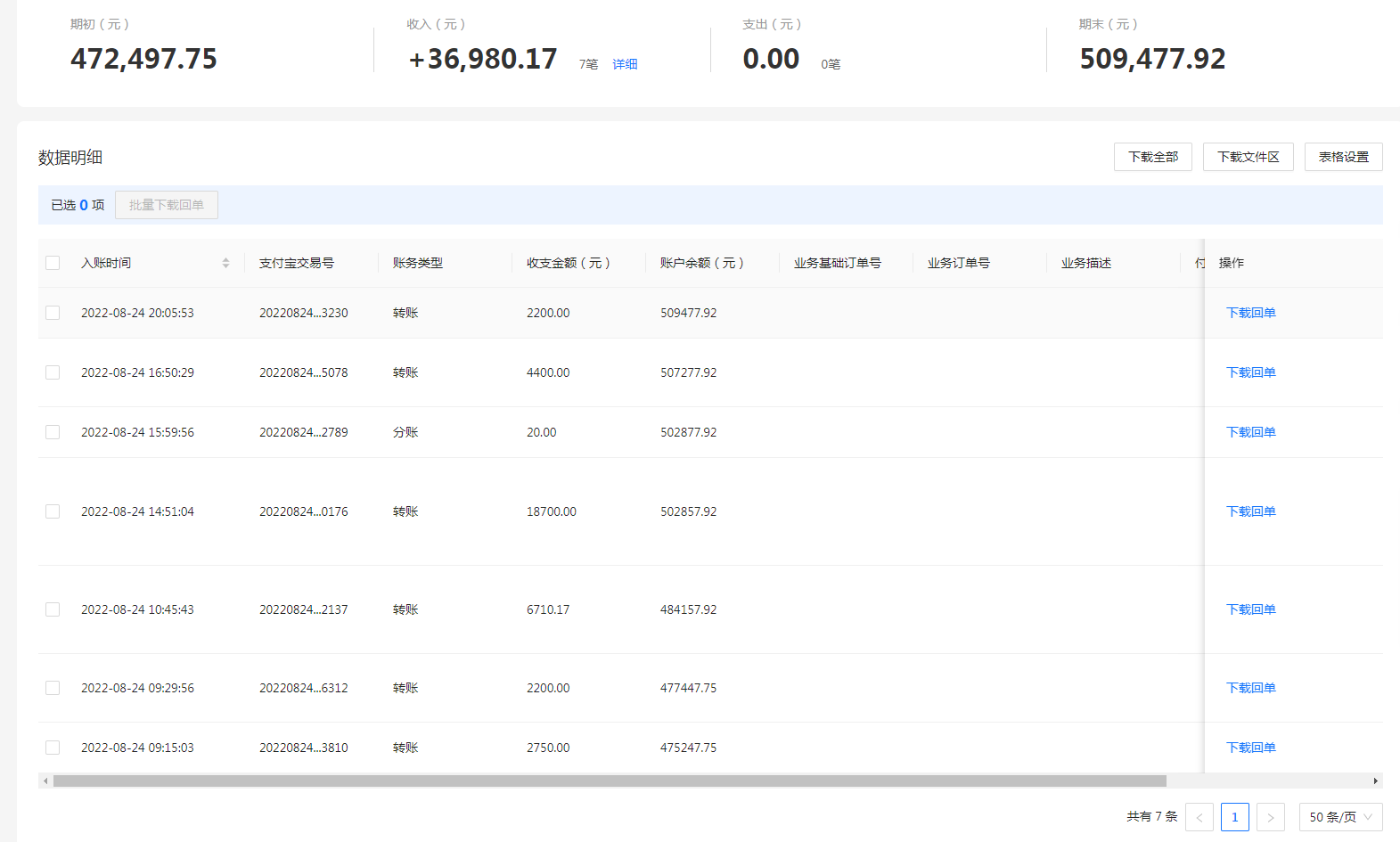Click the next page arrow in pagination
The width and height of the screenshot is (1400, 842).
pos(1270,817)
